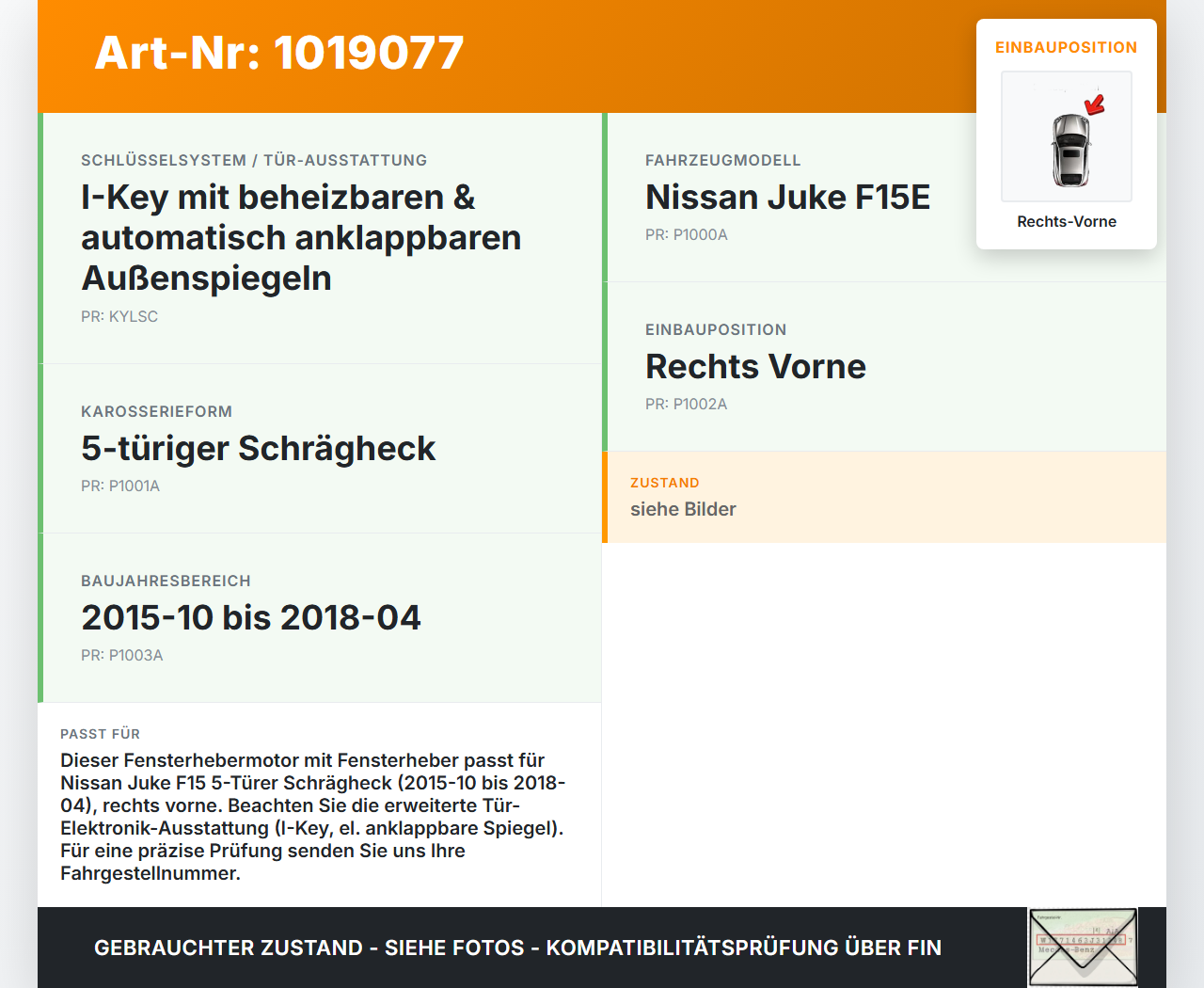Expand the BAUJAHRESBEREICH details card
Viewport: 1204px width, 988px height.
[x=320, y=618]
